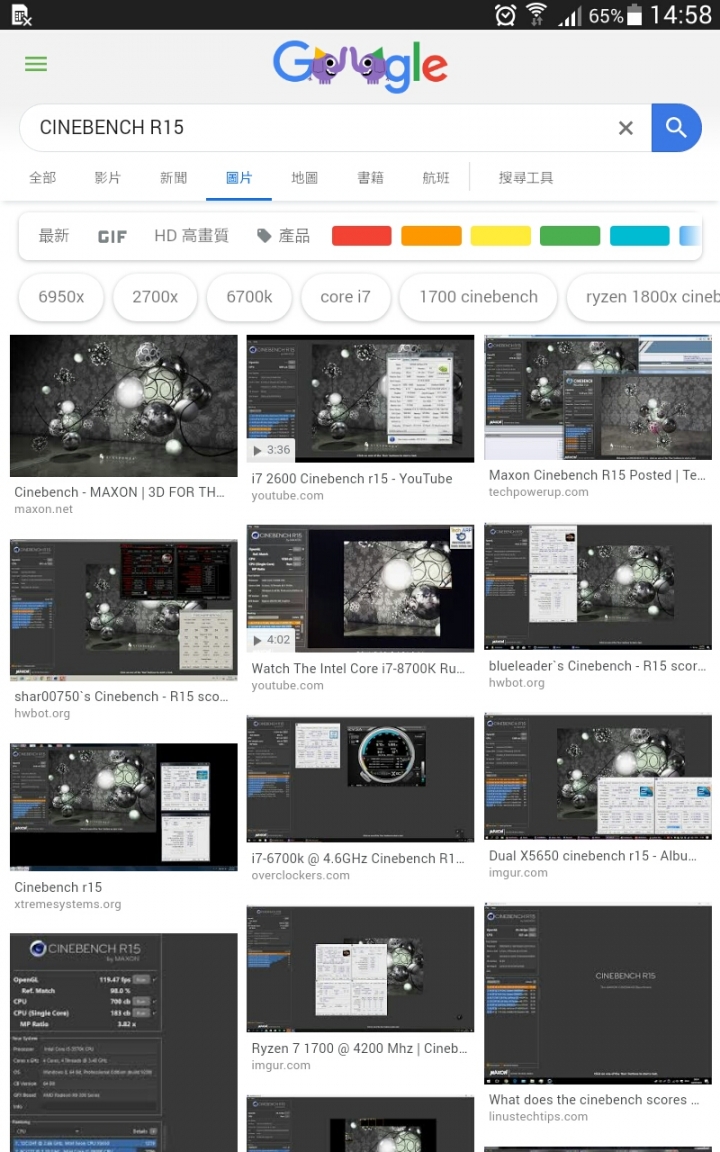Tap the core i7 suggestion chip
The image size is (720, 1152).
click(x=345, y=297)
